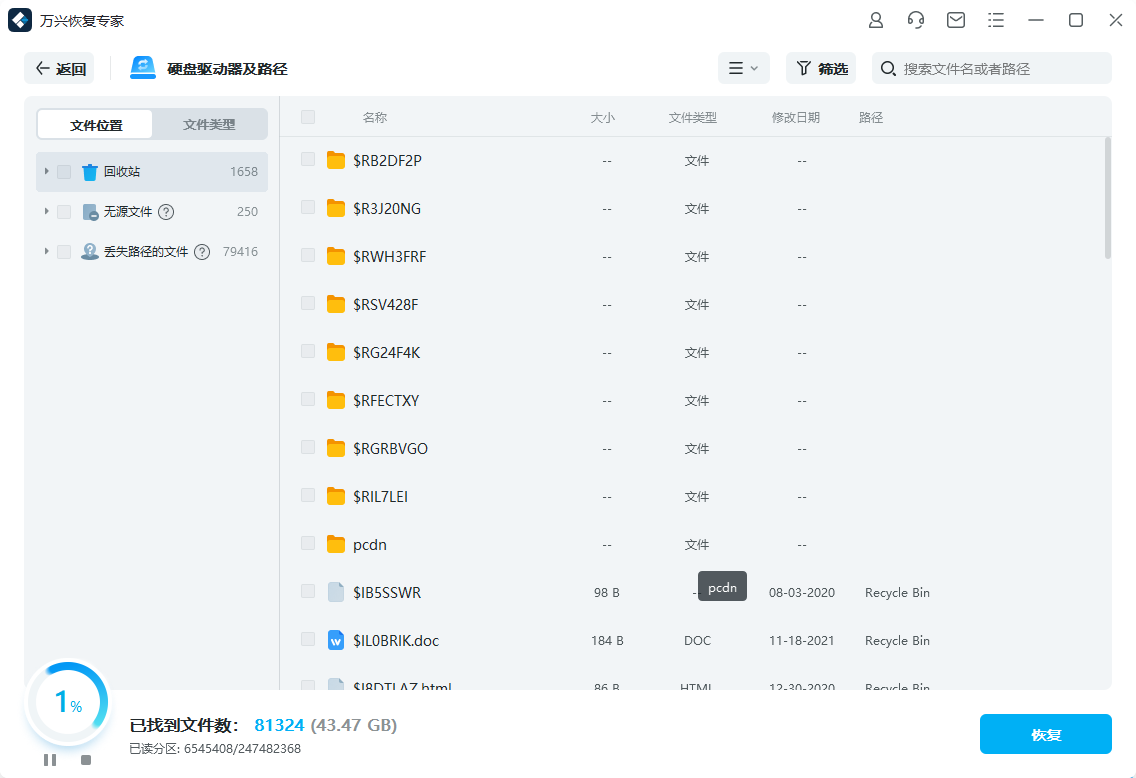Open the view mode dropdown near 筛选
The height and width of the screenshot is (778, 1136).
[744, 68]
